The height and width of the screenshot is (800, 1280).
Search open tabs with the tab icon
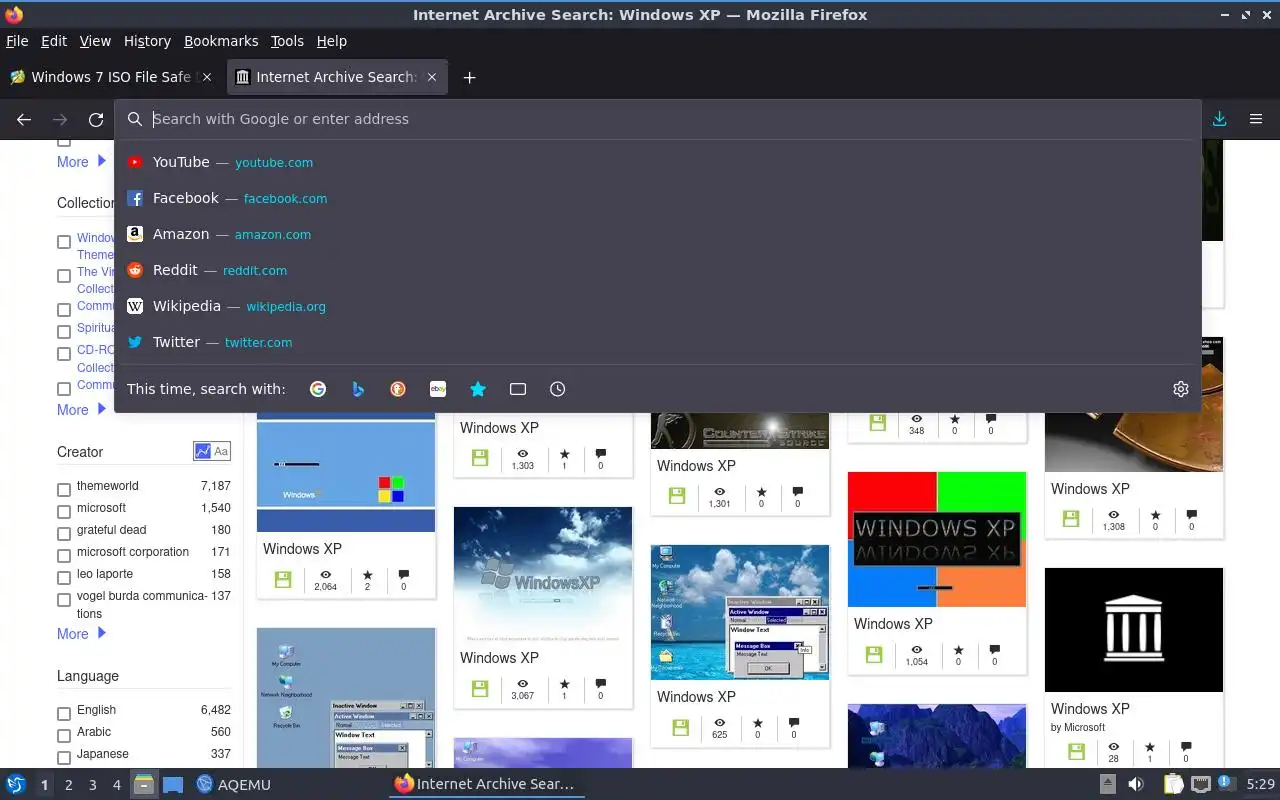[x=518, y=389]
